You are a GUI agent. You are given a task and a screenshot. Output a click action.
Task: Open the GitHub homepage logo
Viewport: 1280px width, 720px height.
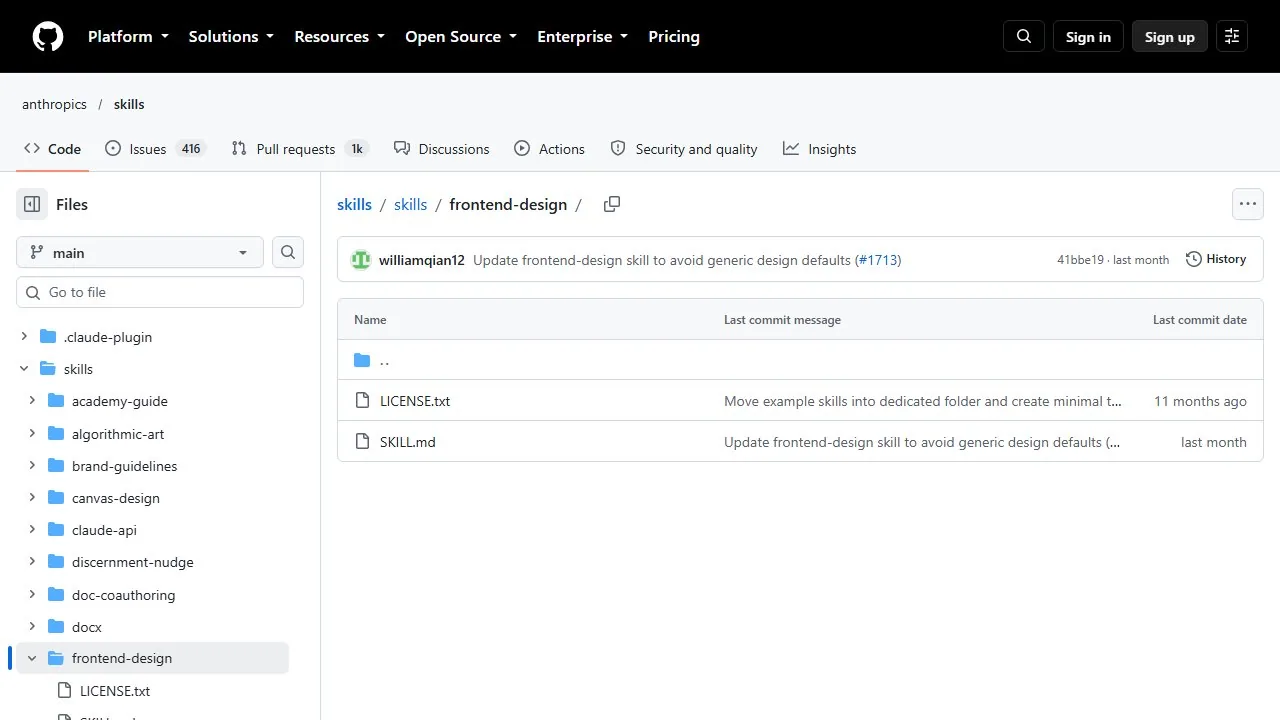pyautogui.click(x=48, y=37)
